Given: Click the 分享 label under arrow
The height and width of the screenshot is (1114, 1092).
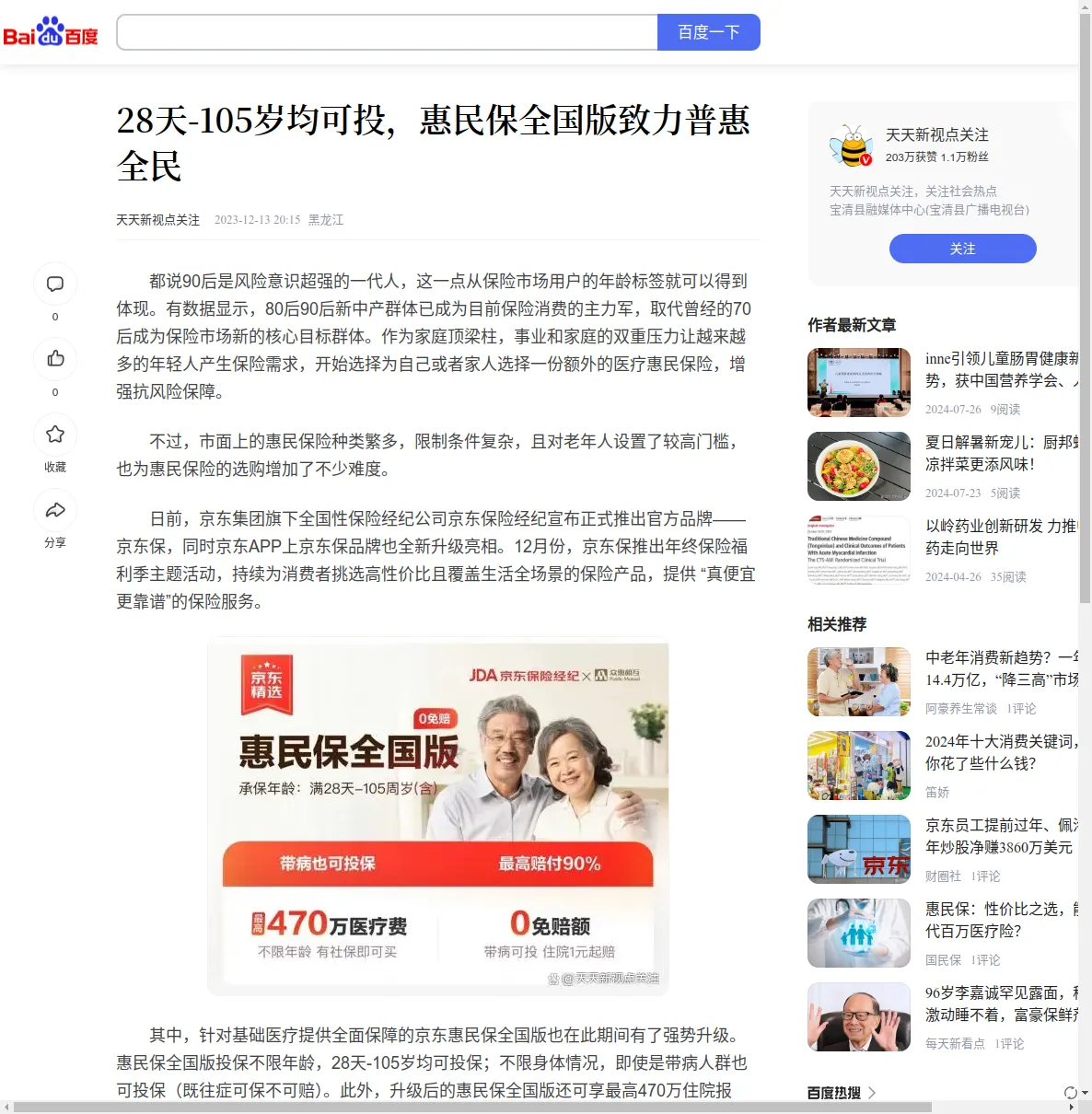Looking at the screenshot, I should tap(55, 543).
